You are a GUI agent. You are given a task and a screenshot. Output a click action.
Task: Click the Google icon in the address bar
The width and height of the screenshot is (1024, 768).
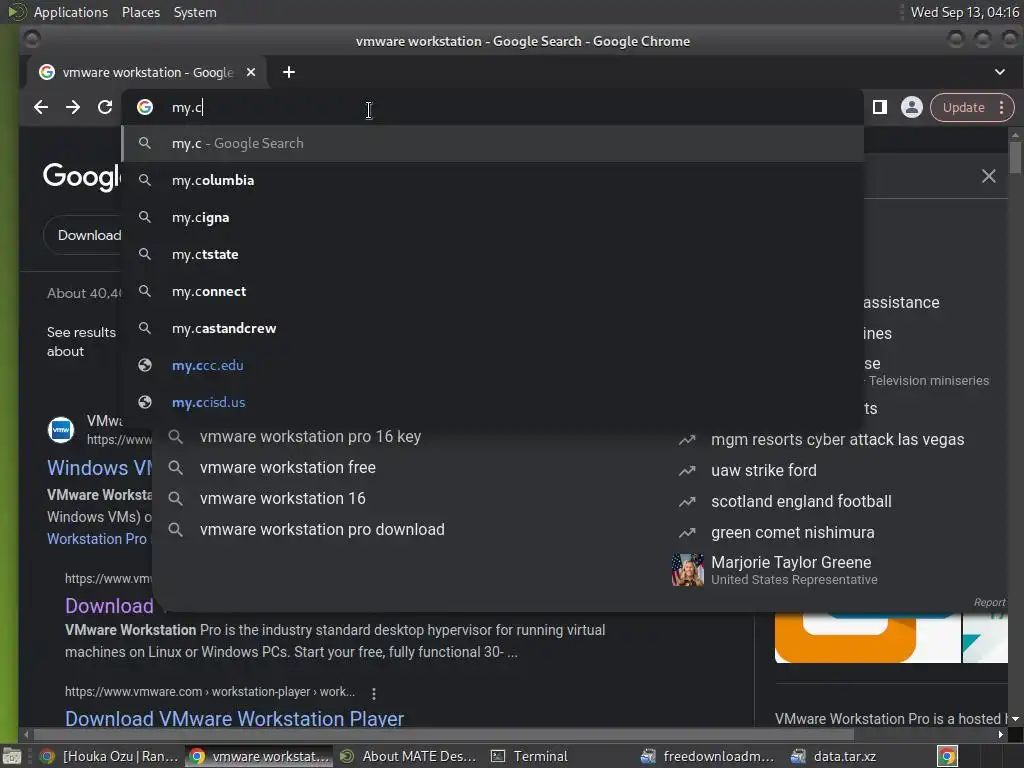(x=145, y=107)
